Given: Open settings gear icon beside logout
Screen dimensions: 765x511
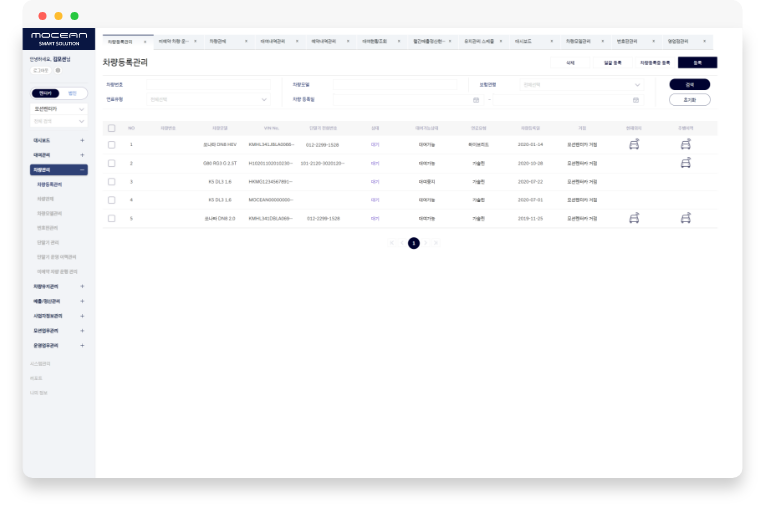Looking at the screenshot, I should pyautogui.click(x=58, y=70).
